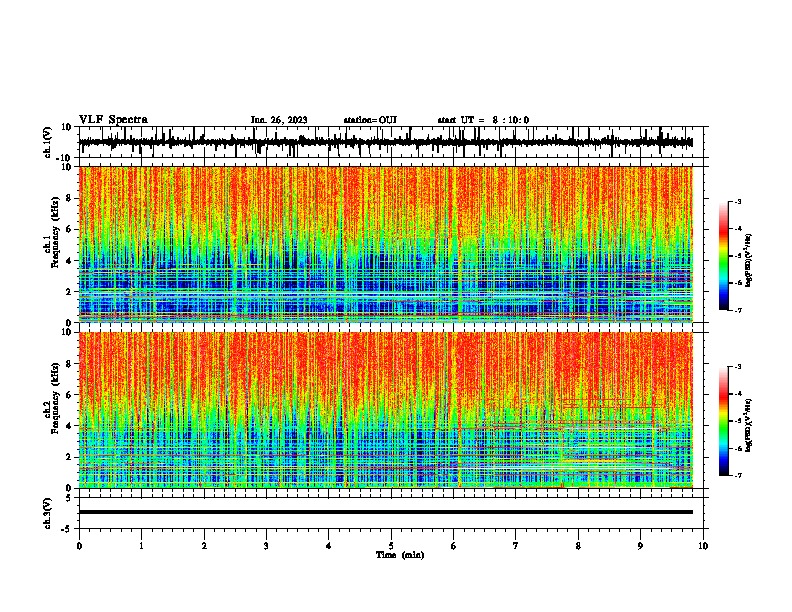Click inside the ch.1 spectrogram panel
Image resolution: width=792 pixels, height=612 pixels.
(386, 244)
